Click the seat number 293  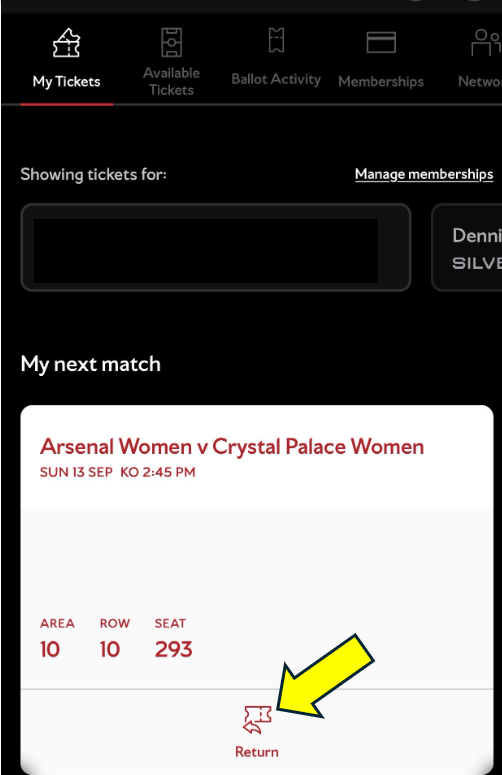tap(173, 649)
